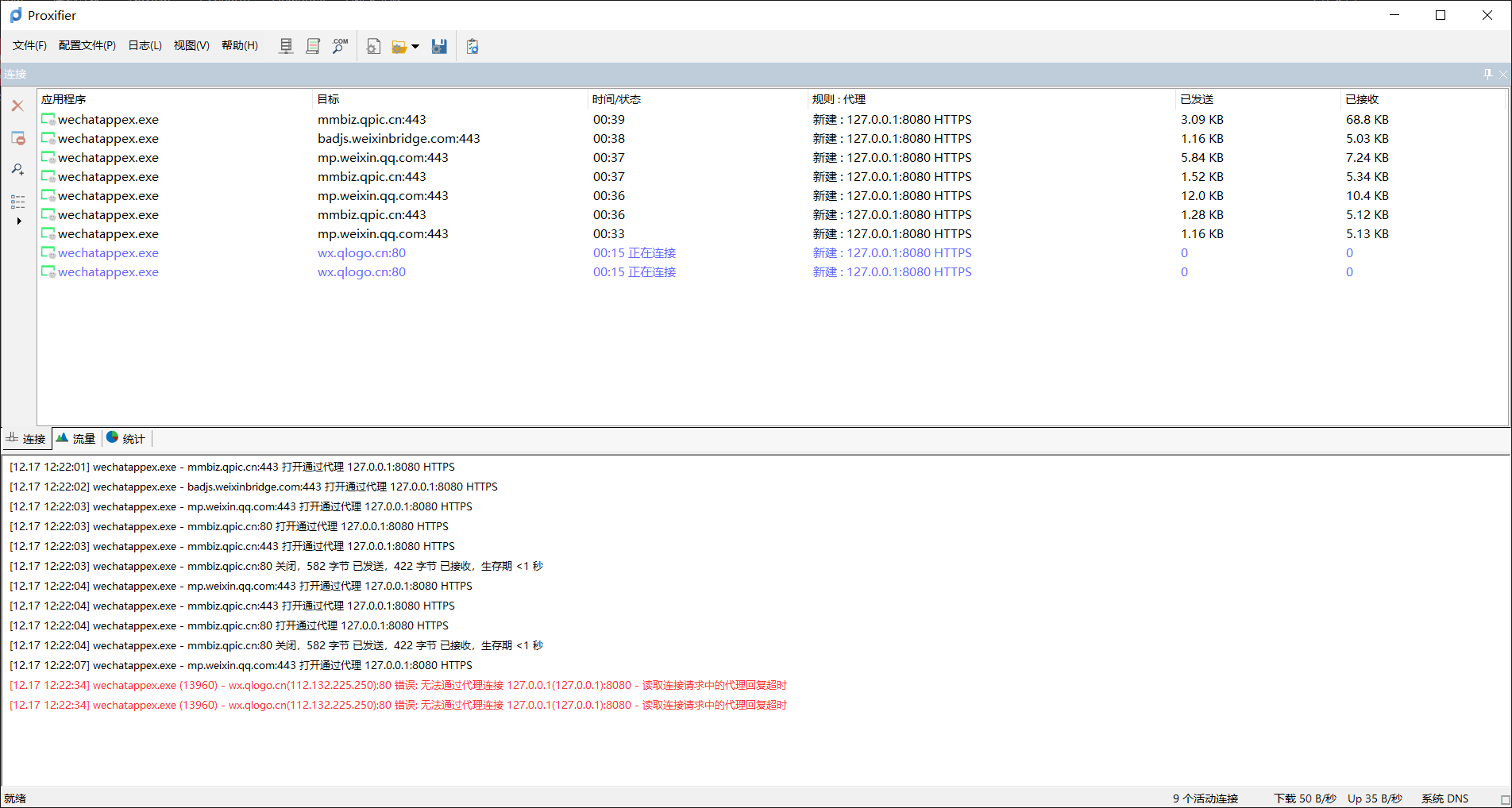Close the 连接 panel with its X

(x=1503, y=74)
